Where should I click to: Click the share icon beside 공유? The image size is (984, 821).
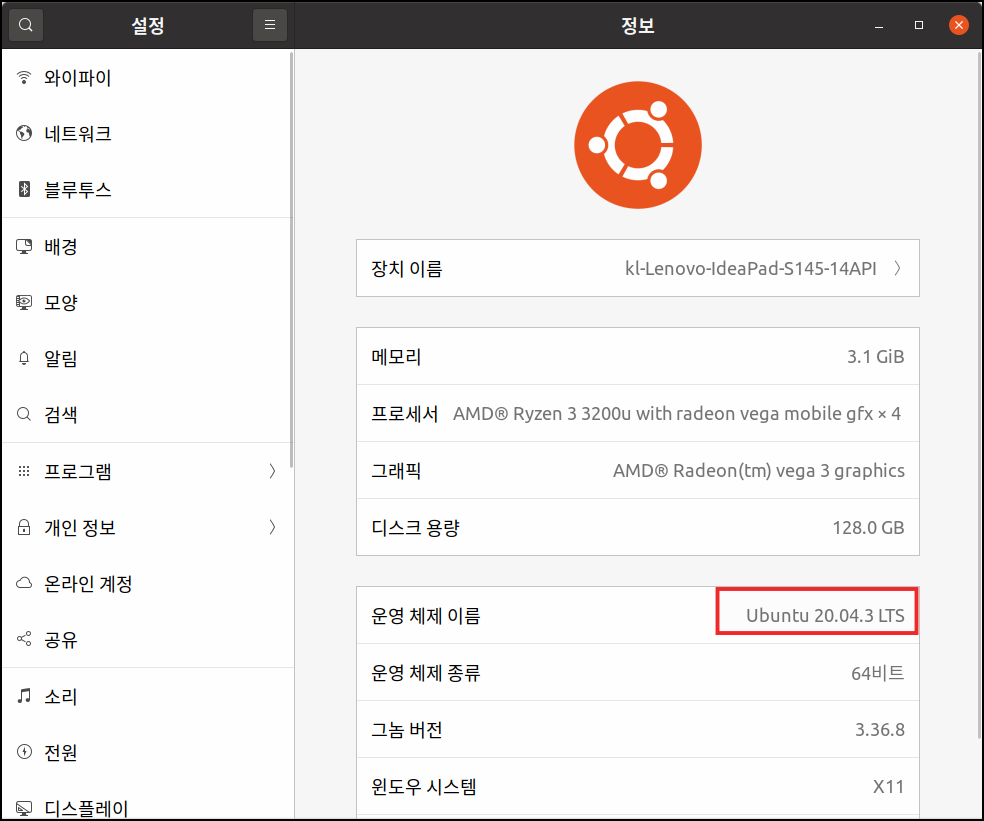(24, 639)
